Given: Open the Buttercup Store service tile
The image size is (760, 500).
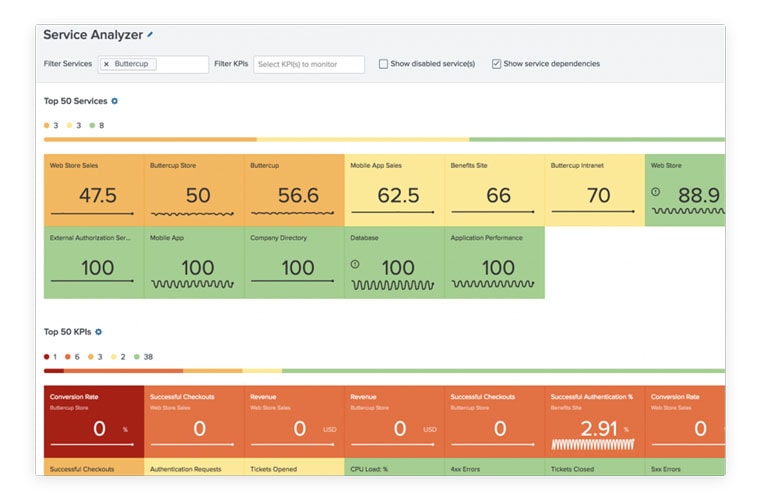Looking at the screenshot, I should pyautogui.click(x=194, y=190).
